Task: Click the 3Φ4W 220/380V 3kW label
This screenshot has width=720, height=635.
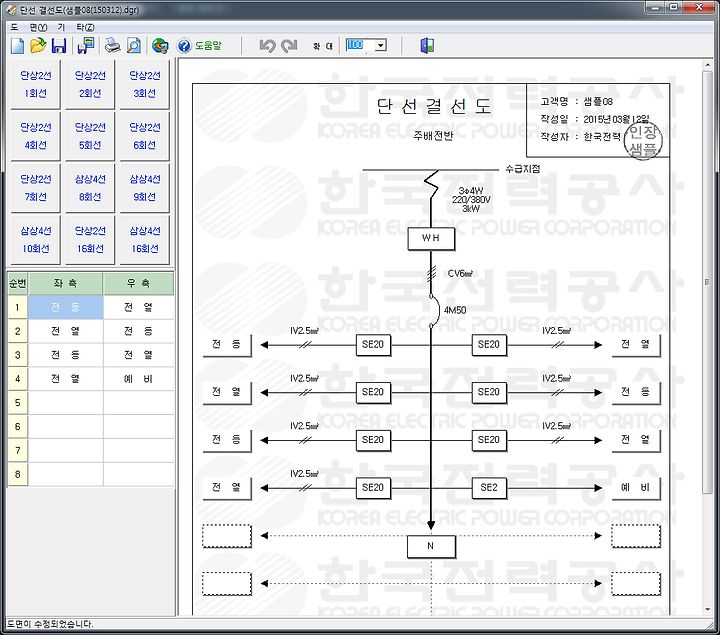Action: [x=472, y=199]
